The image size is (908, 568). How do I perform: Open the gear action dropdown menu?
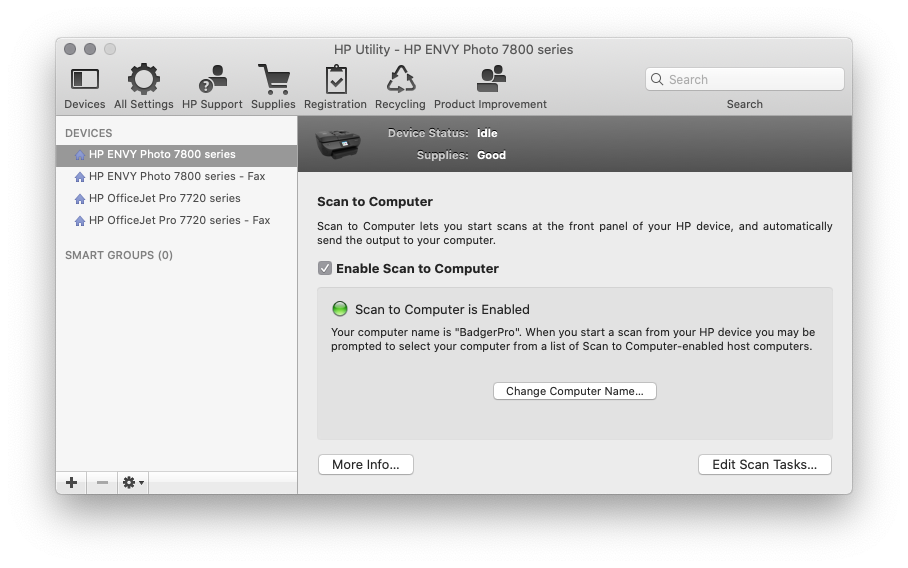[x=133, y=483]
